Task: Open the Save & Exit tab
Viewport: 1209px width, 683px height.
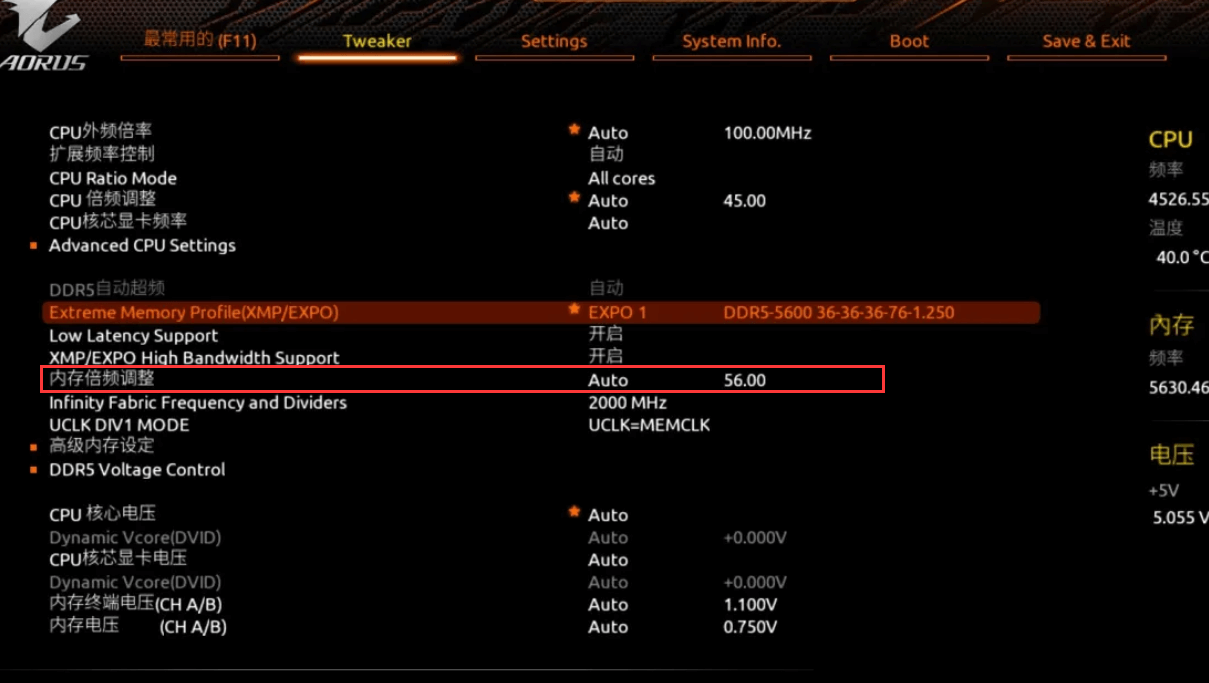Action: (1086, 41)
